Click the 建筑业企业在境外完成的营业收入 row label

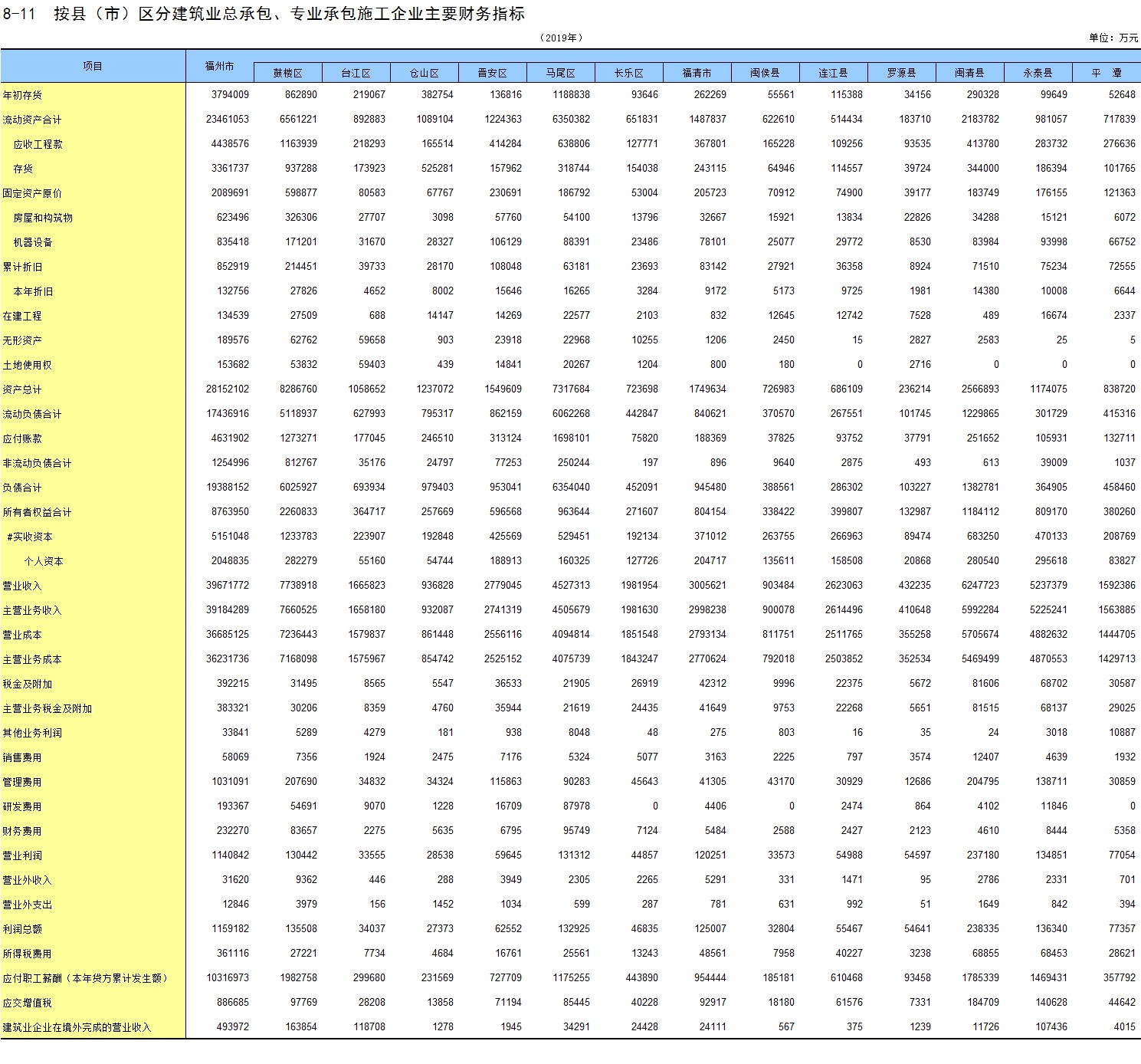[77, 1027]
